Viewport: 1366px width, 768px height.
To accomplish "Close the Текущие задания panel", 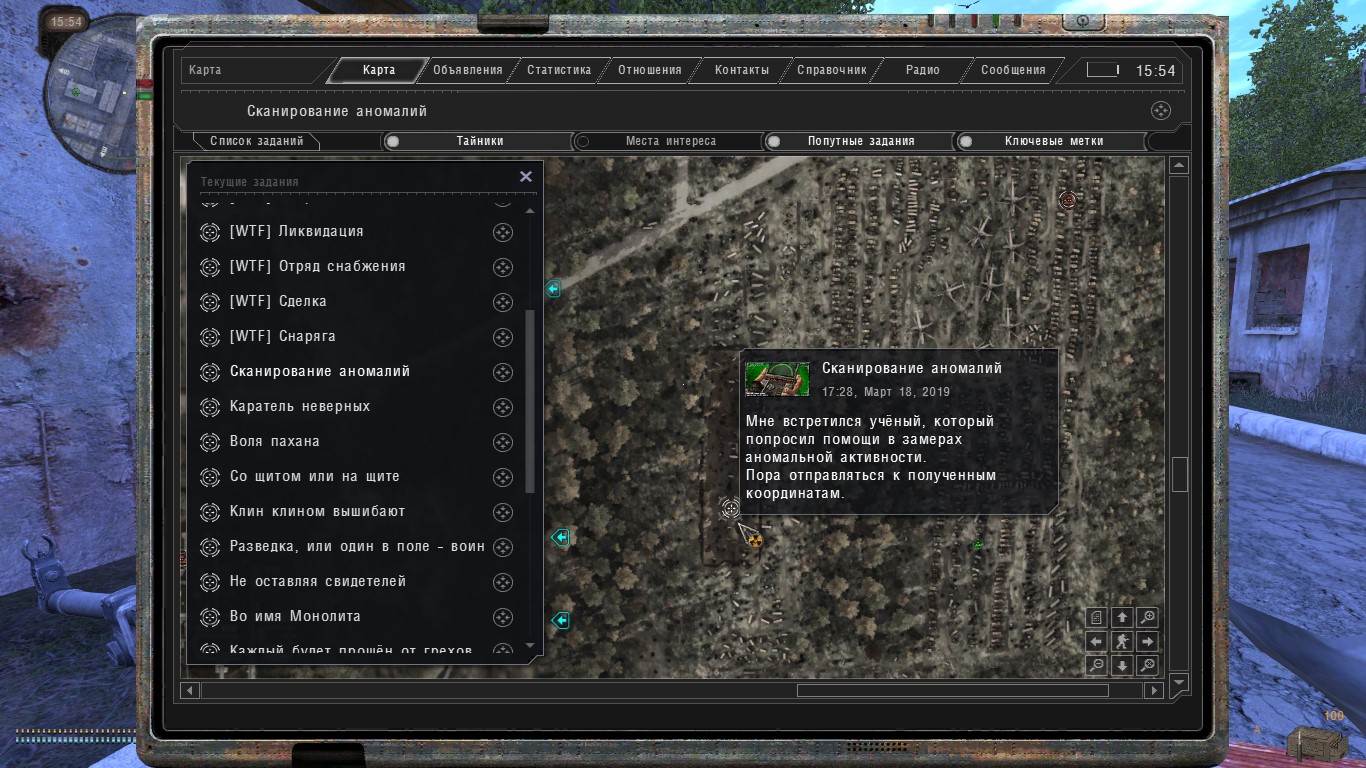I will click(526, 176).
